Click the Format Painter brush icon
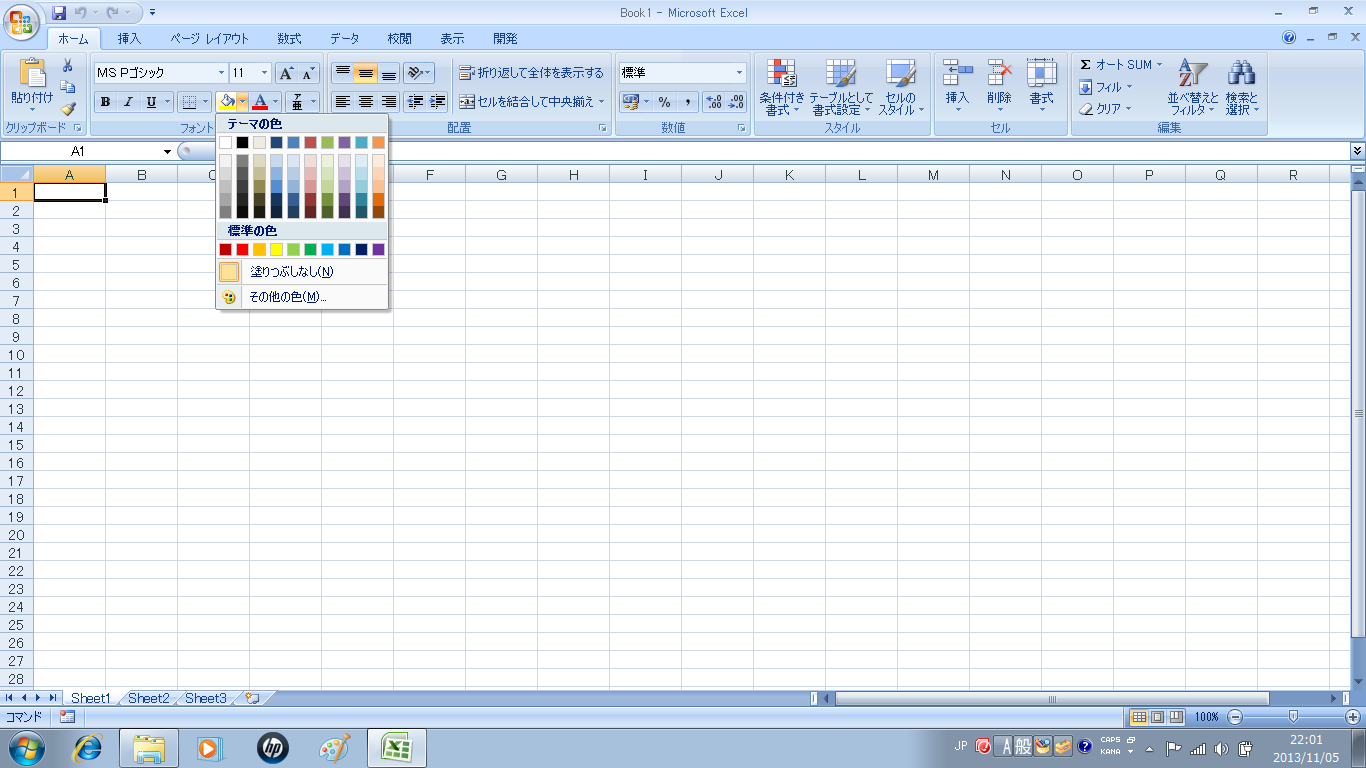1366x768 pixels. click(68, 109)
